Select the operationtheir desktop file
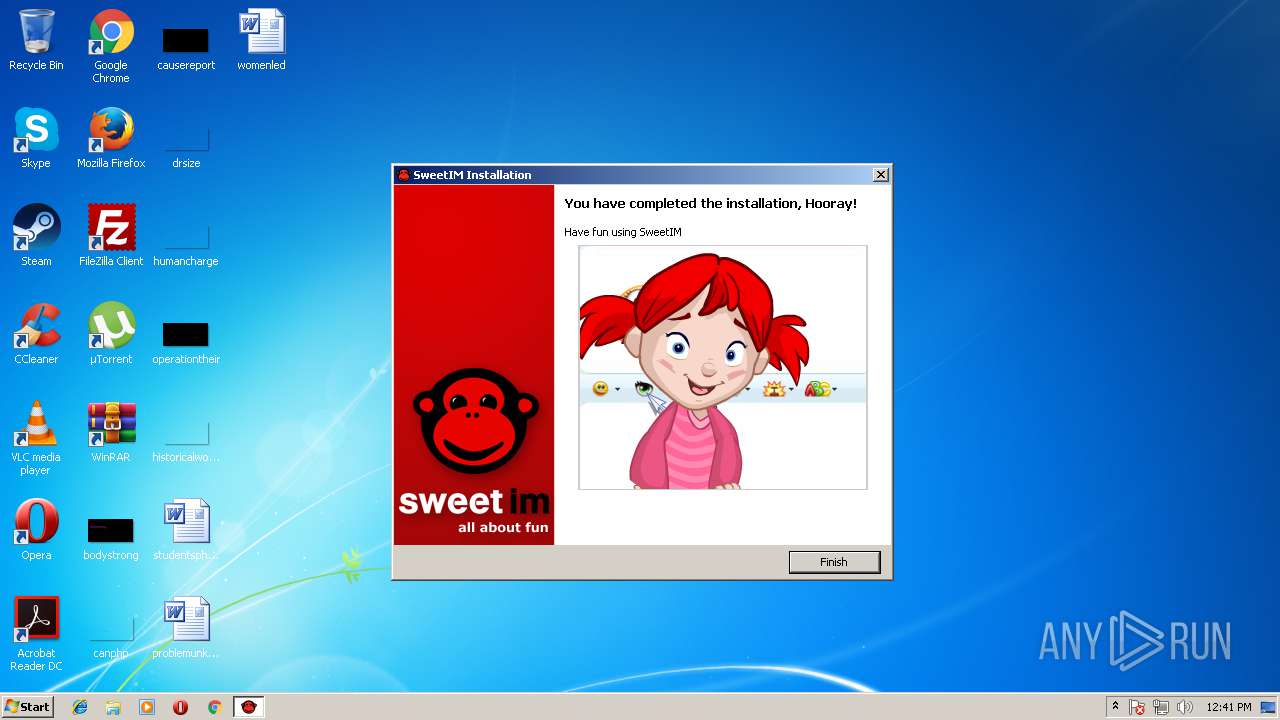 [x=186, y=342]
